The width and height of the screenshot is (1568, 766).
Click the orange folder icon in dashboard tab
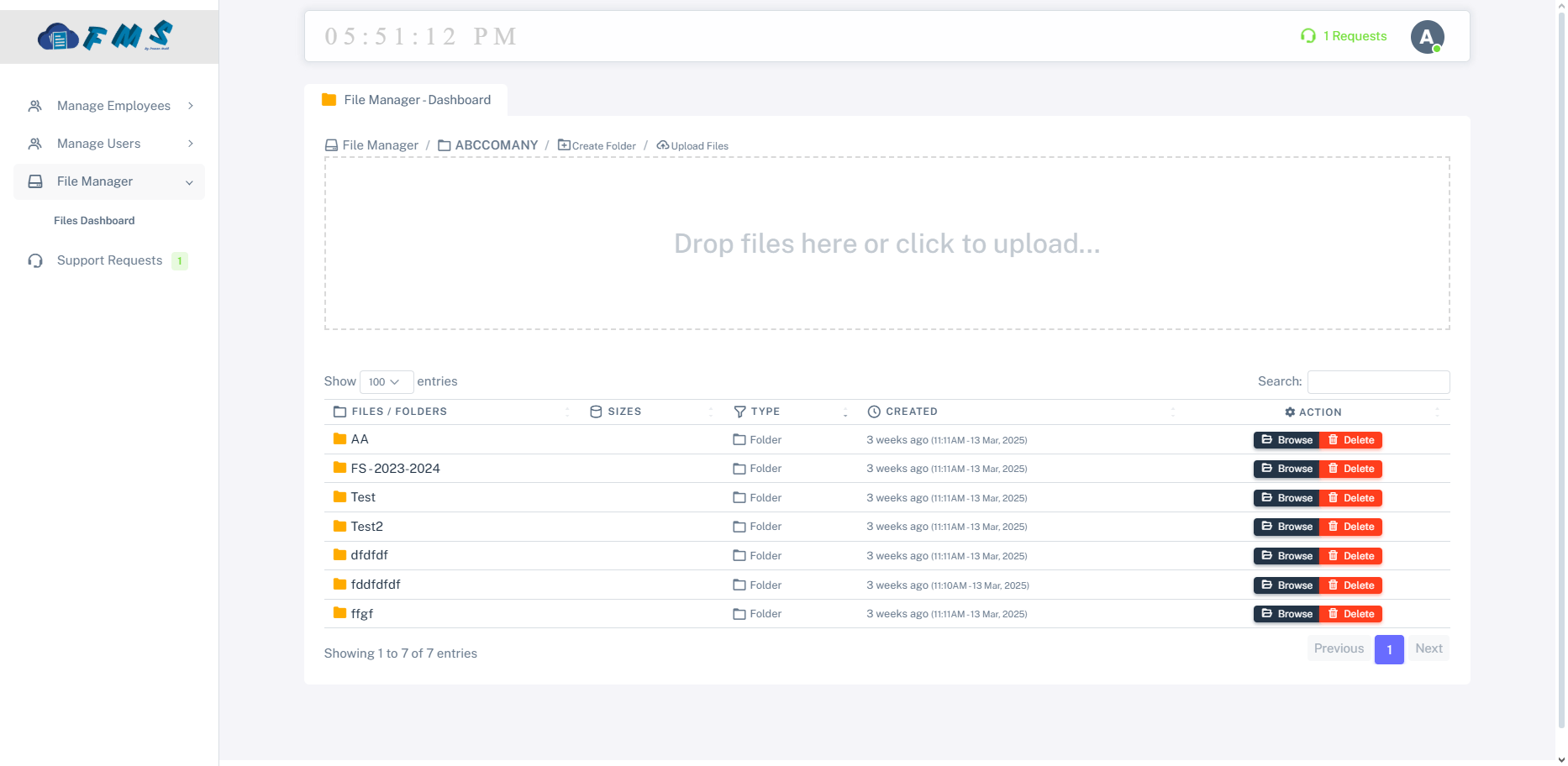329,100
